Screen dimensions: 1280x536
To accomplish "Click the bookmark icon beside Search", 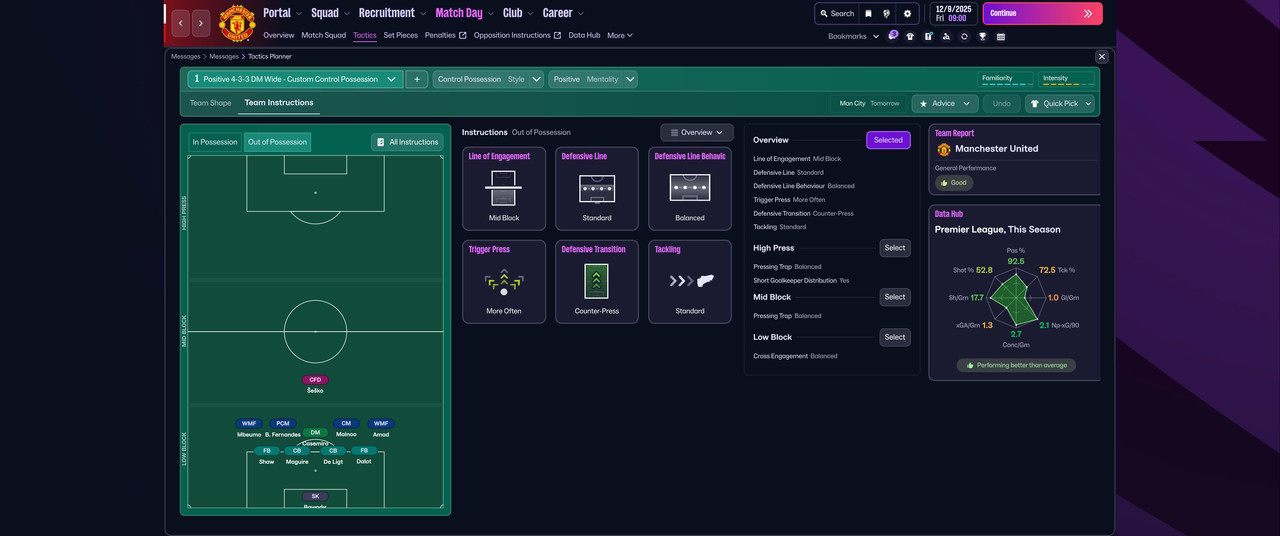I will (x=868, y=14).
